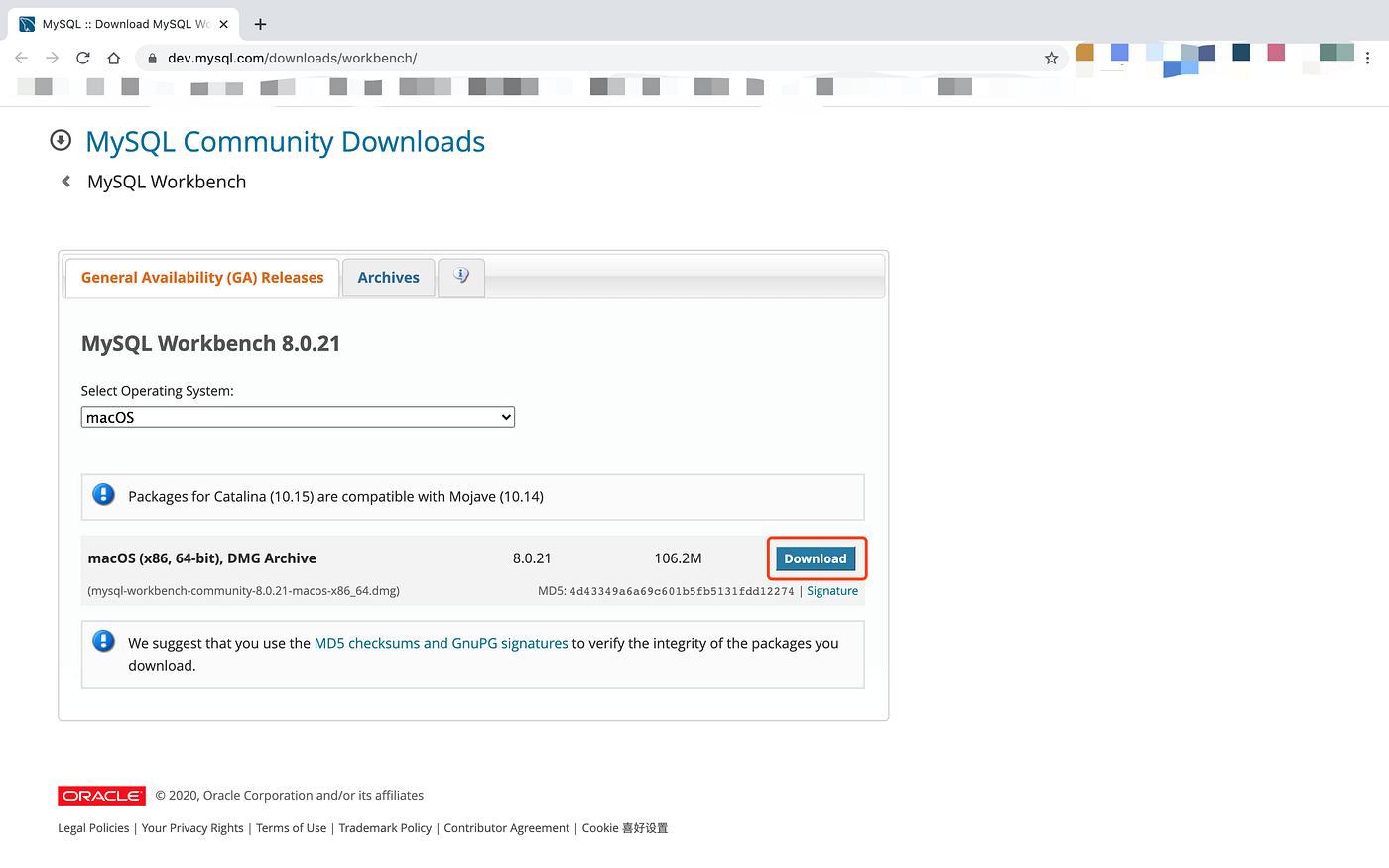Image resolution: width=1389 pixels, height=868 pixels.
Task: Click the browser forward arrow
Action: pyautogui.click(x=53, y=58)
